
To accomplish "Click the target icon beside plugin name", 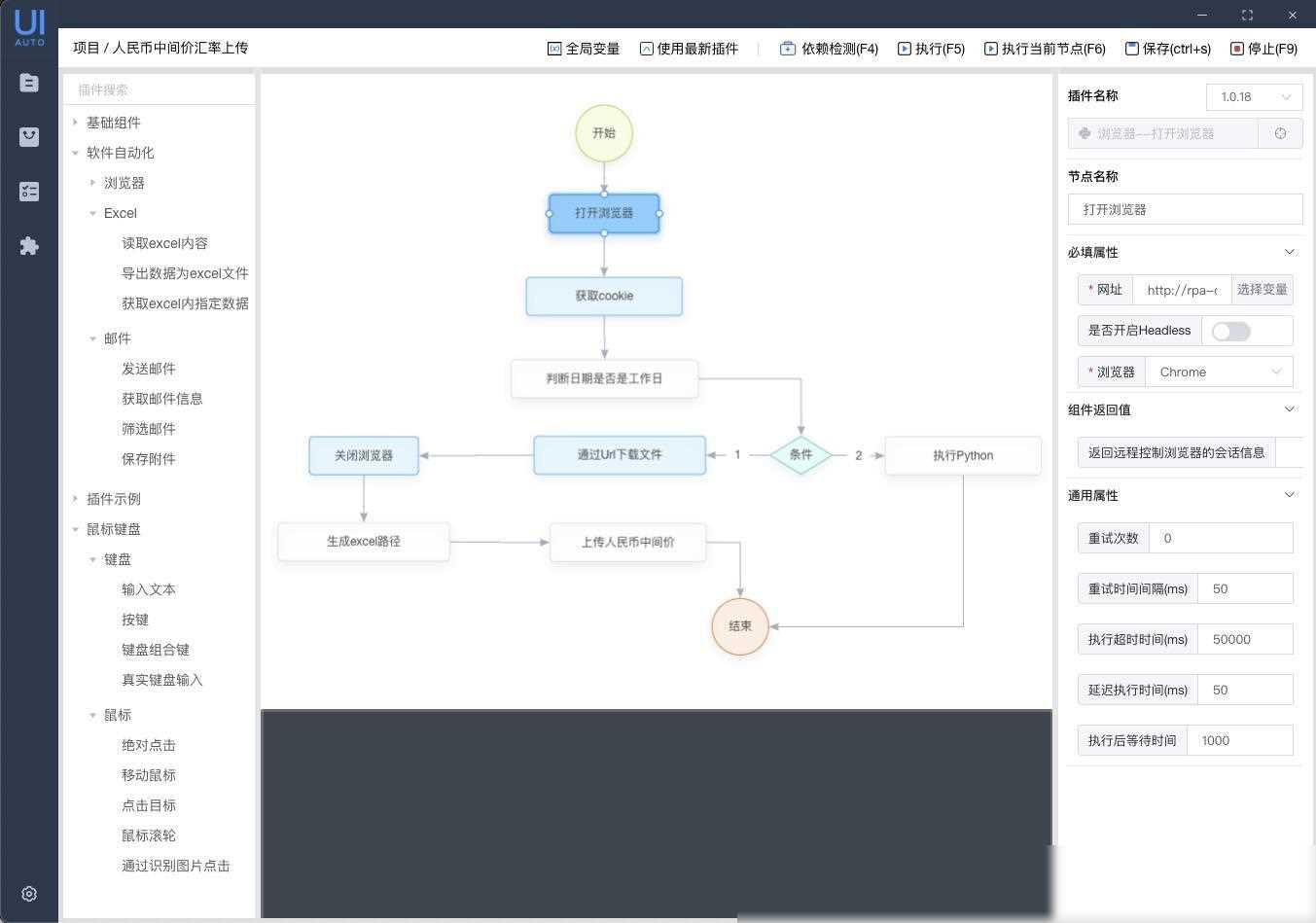I will coord(1280,133).
